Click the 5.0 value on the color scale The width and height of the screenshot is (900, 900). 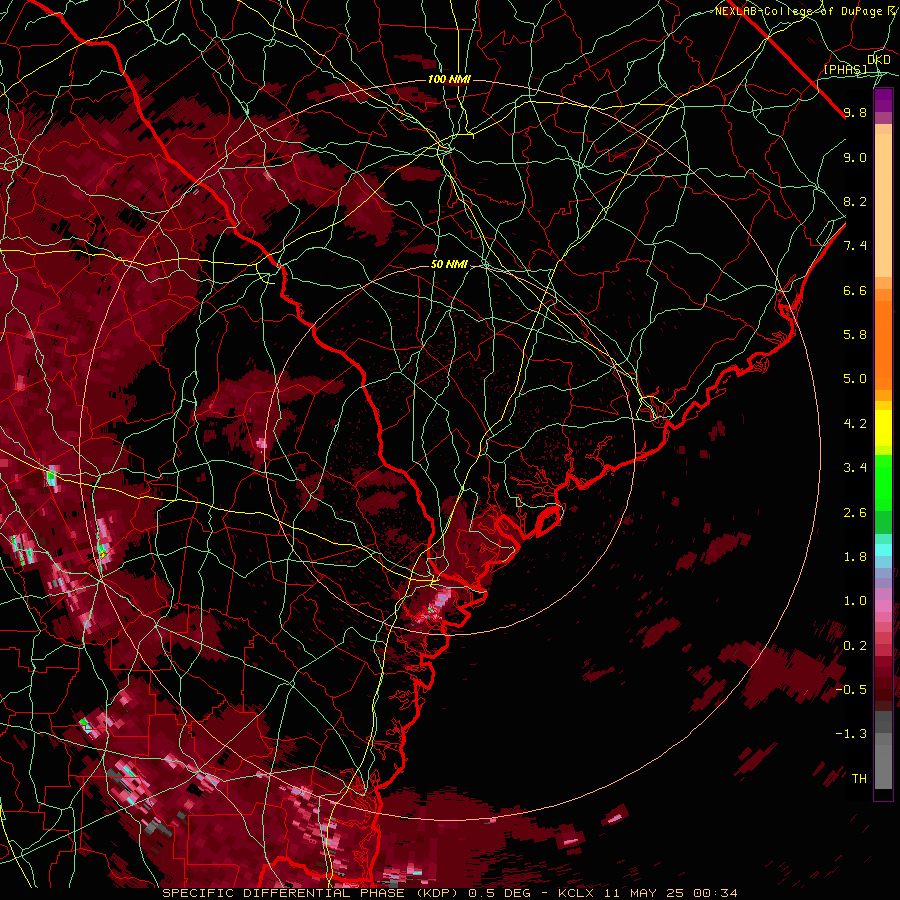click(855, 379)
